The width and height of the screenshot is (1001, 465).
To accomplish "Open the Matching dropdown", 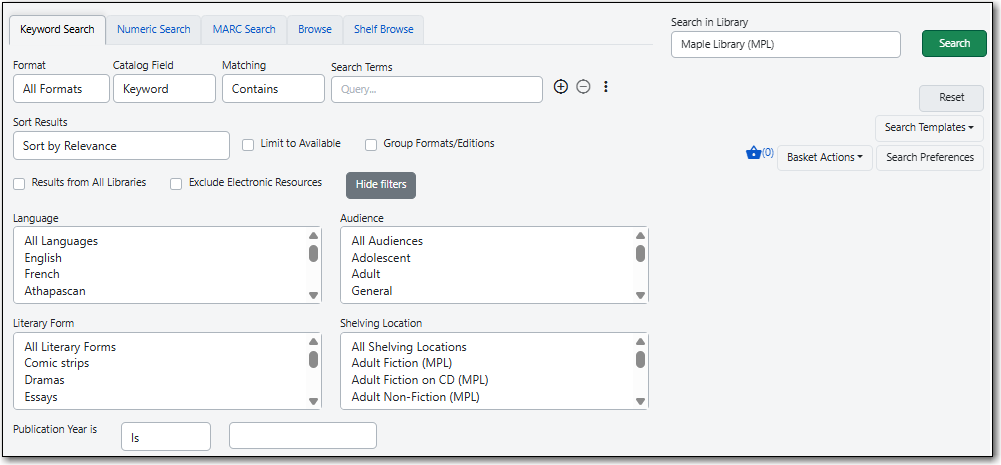I will pyautogui.click(x=273, y=89).
